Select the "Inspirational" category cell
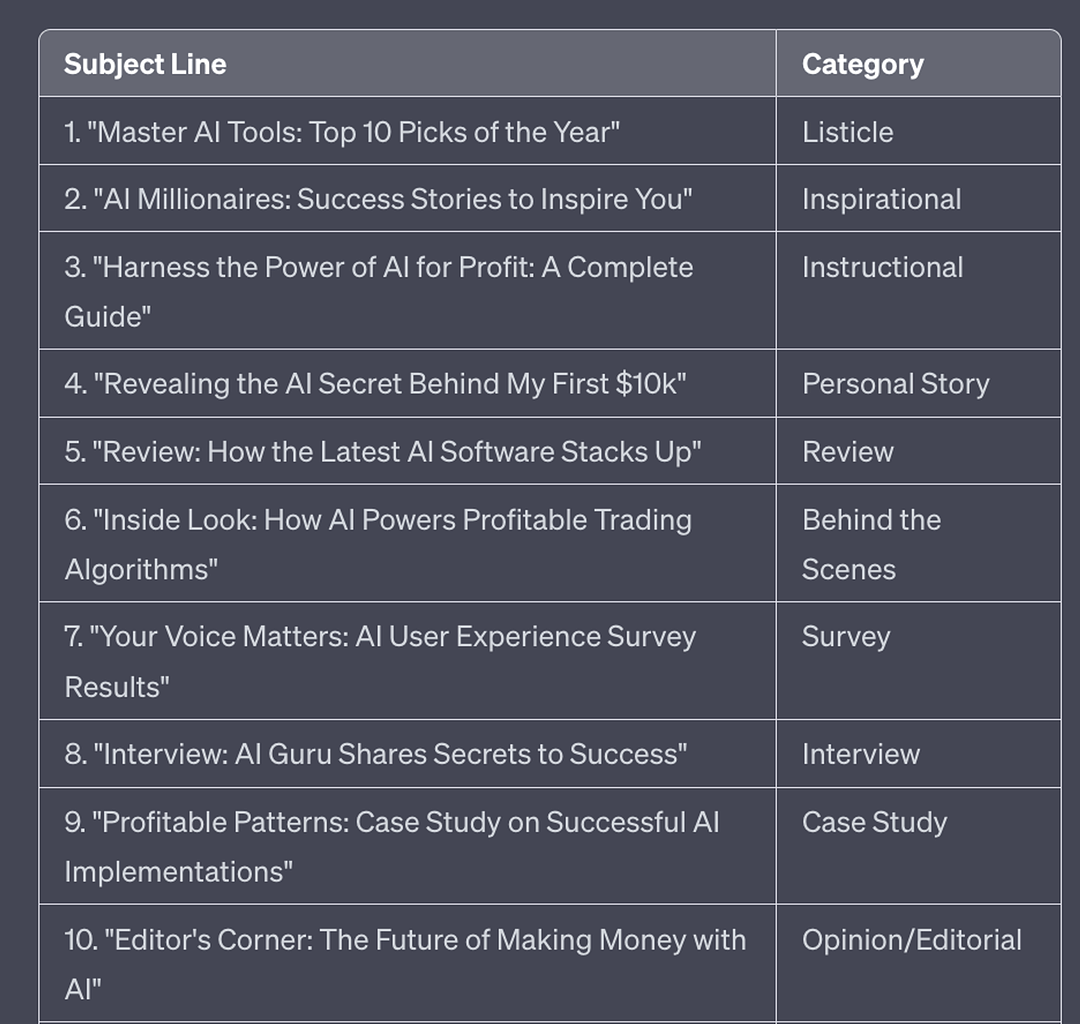Screen dimensions: 1080x1024 [881, 199]
